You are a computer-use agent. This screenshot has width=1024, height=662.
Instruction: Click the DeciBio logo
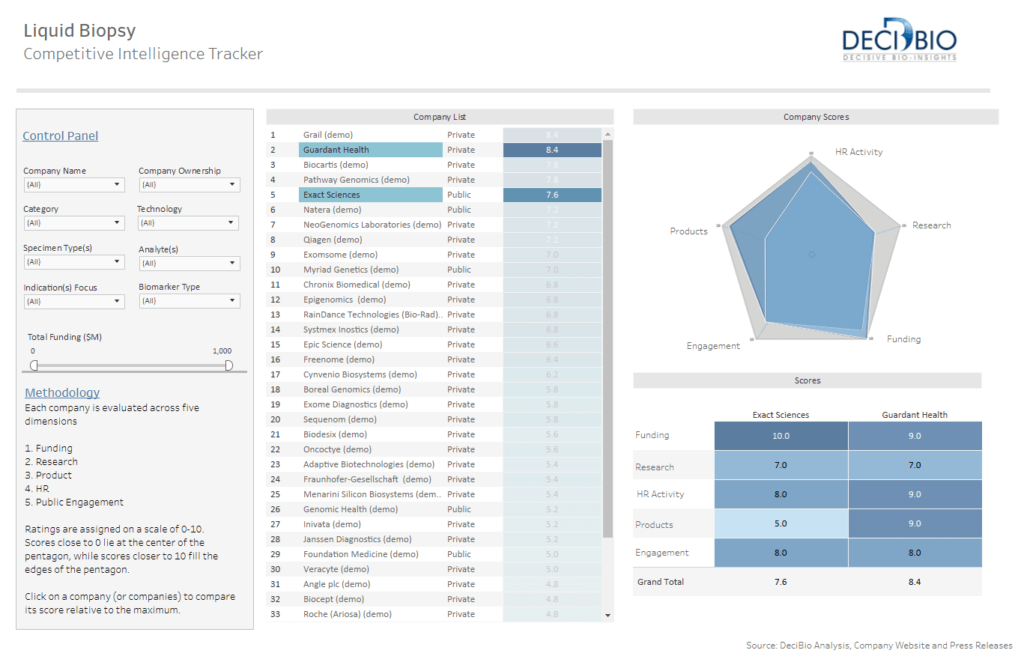[899, 40]
